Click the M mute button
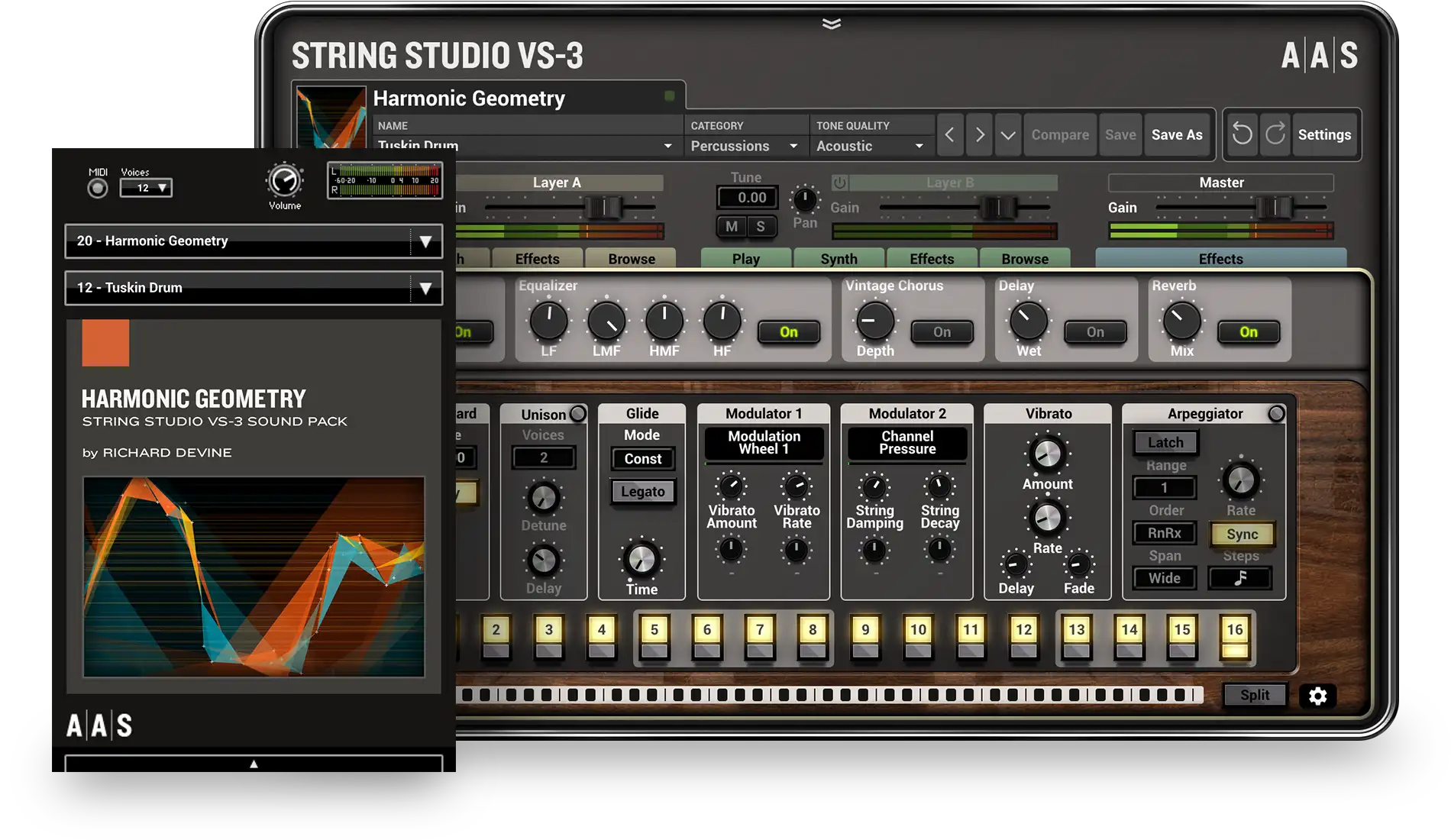 click(x=732, y=226)
